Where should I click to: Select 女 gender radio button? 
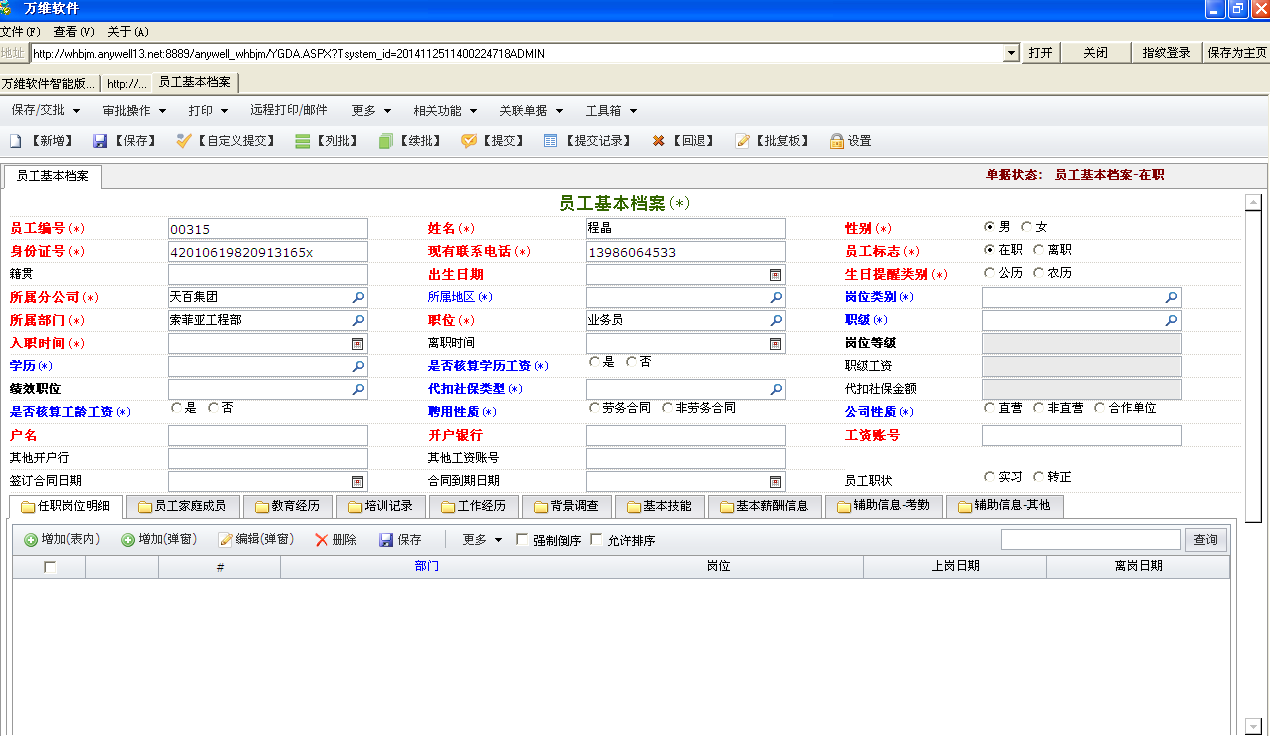1026,227
